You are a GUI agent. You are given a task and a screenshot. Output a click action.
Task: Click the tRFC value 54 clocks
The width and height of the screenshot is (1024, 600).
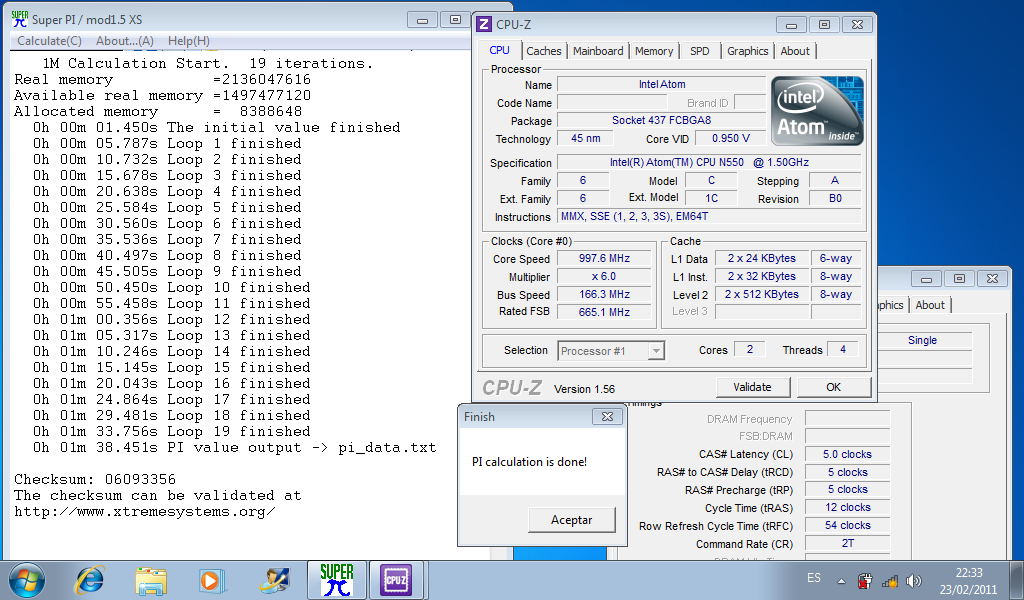click(x=847, y=526)
